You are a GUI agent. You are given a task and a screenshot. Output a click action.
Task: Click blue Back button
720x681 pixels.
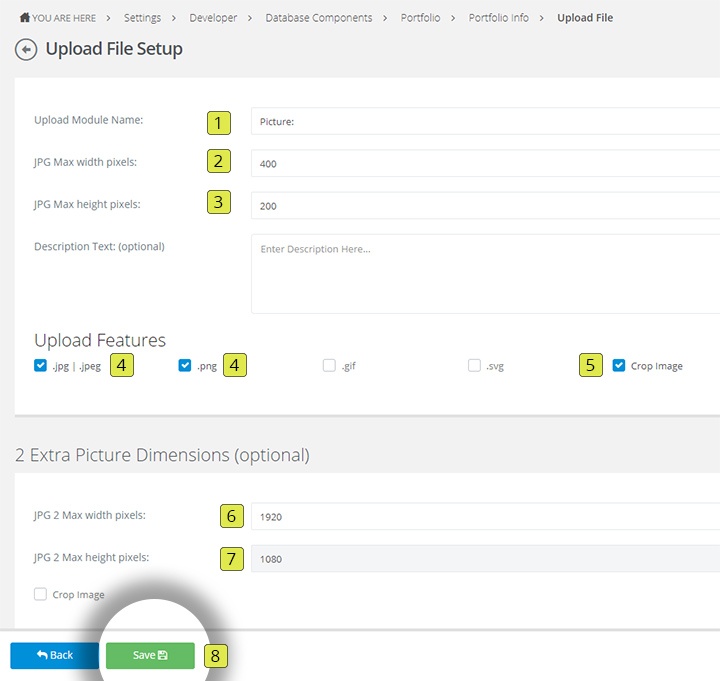click(55, 655)
